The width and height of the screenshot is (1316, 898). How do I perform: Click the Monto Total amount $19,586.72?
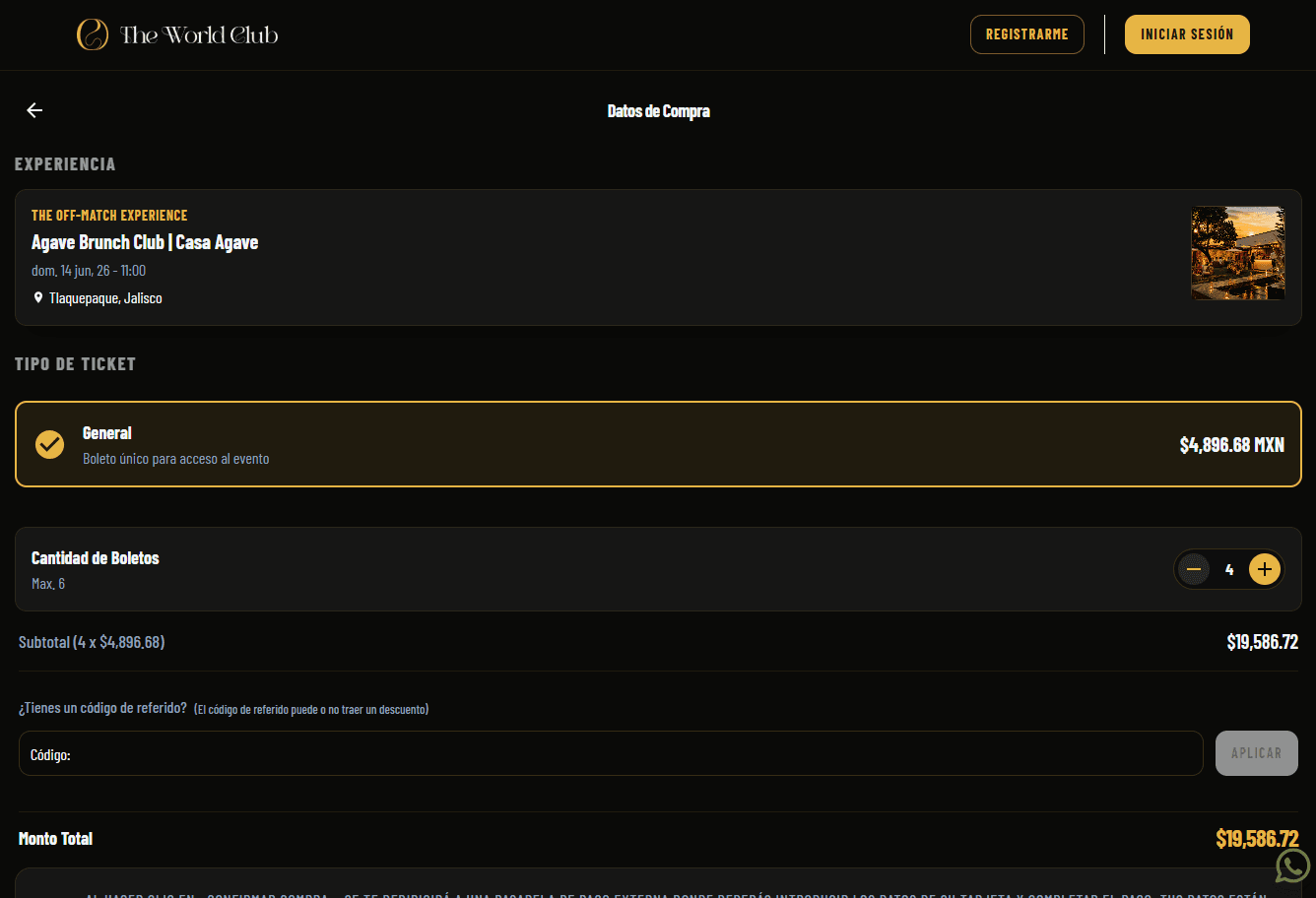(1257, 839)
